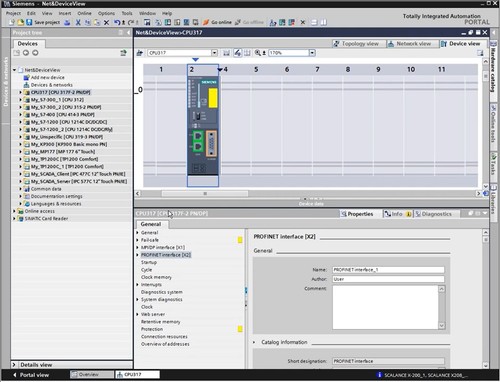Expand the Common data node
Viewport: 500px width, 382px height.
pyautogui.click(x=20, y=189)
